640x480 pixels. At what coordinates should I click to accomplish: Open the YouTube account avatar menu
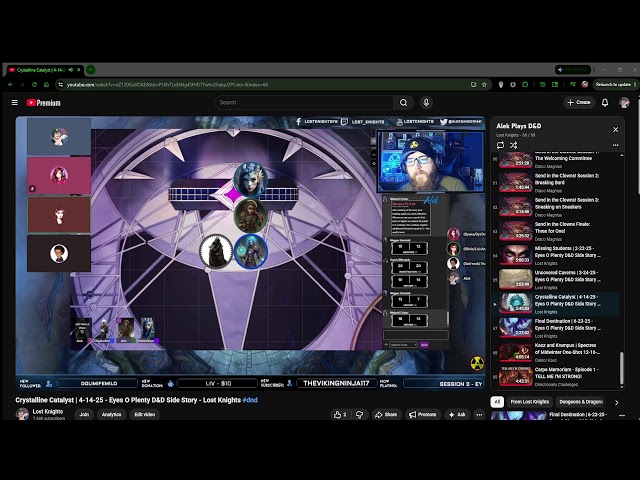tap(624, 102)
